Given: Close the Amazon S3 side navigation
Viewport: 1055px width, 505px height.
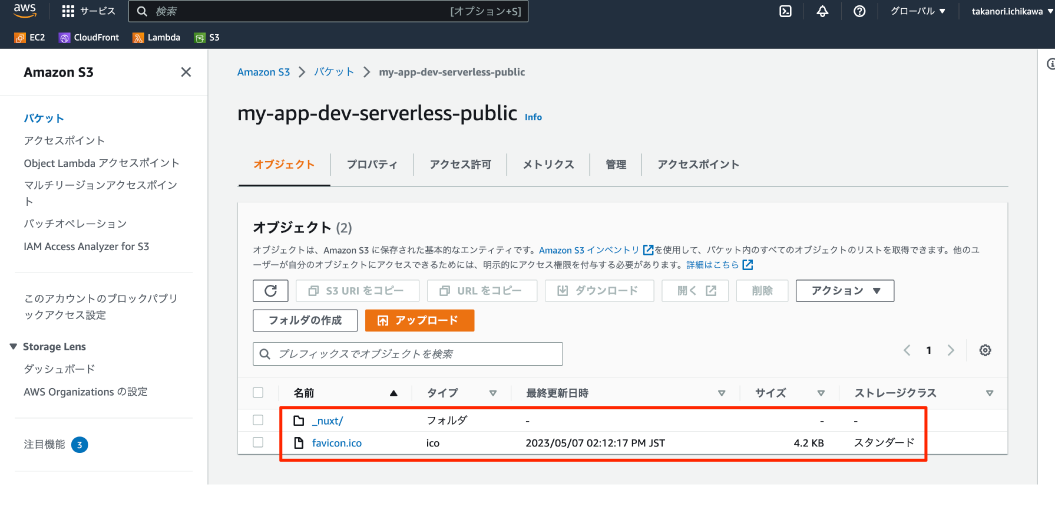Looking at the screenshot, I should (186, 72).
